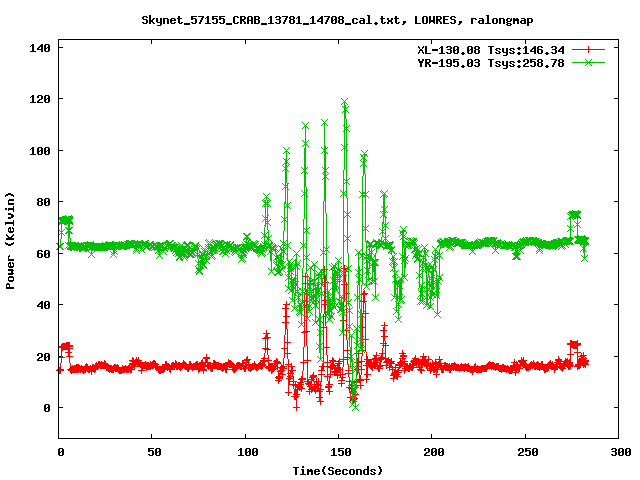
Task: Click the y-axis tick label 40
Action: tap(44, 305)
